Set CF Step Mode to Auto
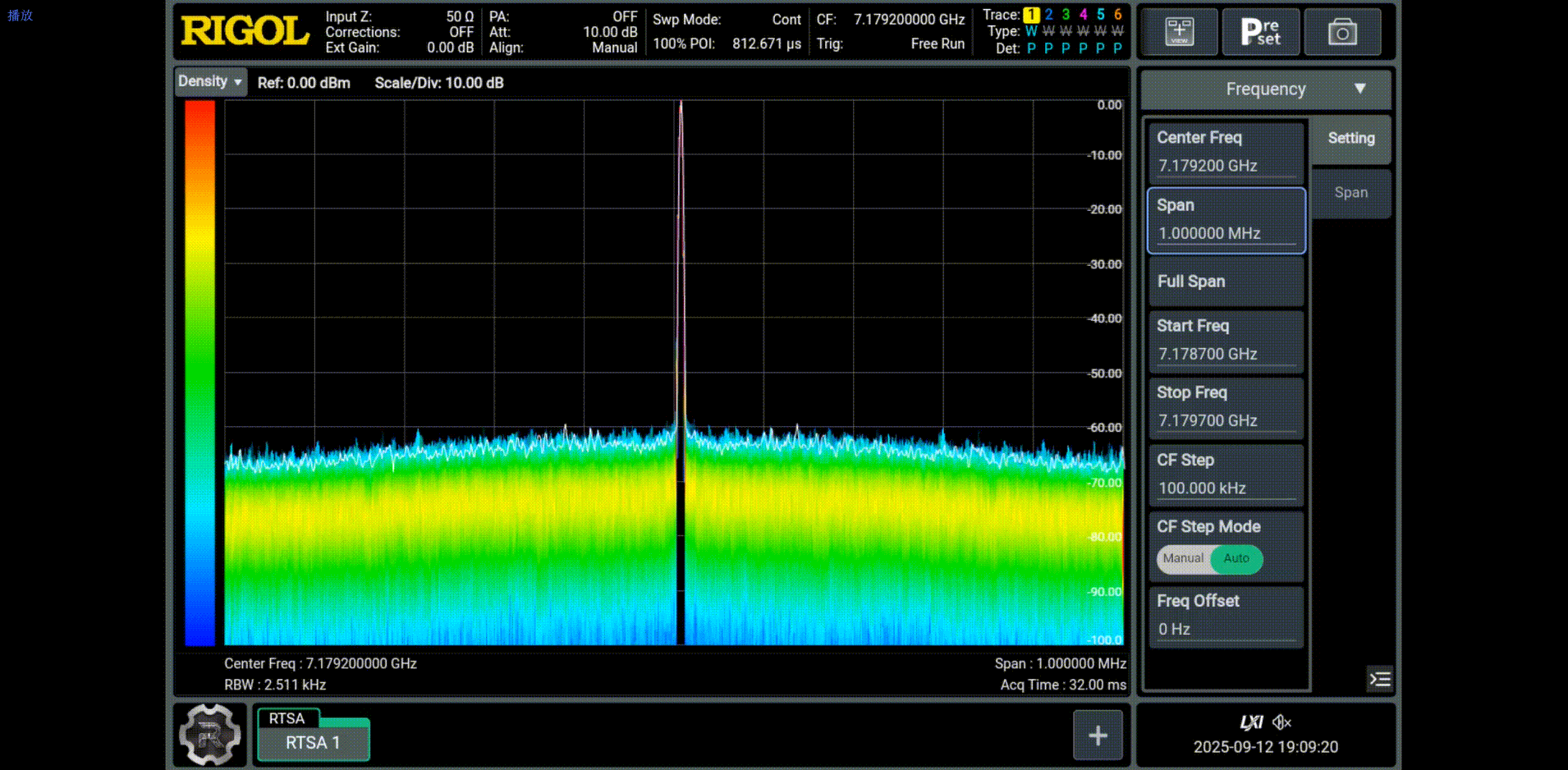 click(1236, 559)
